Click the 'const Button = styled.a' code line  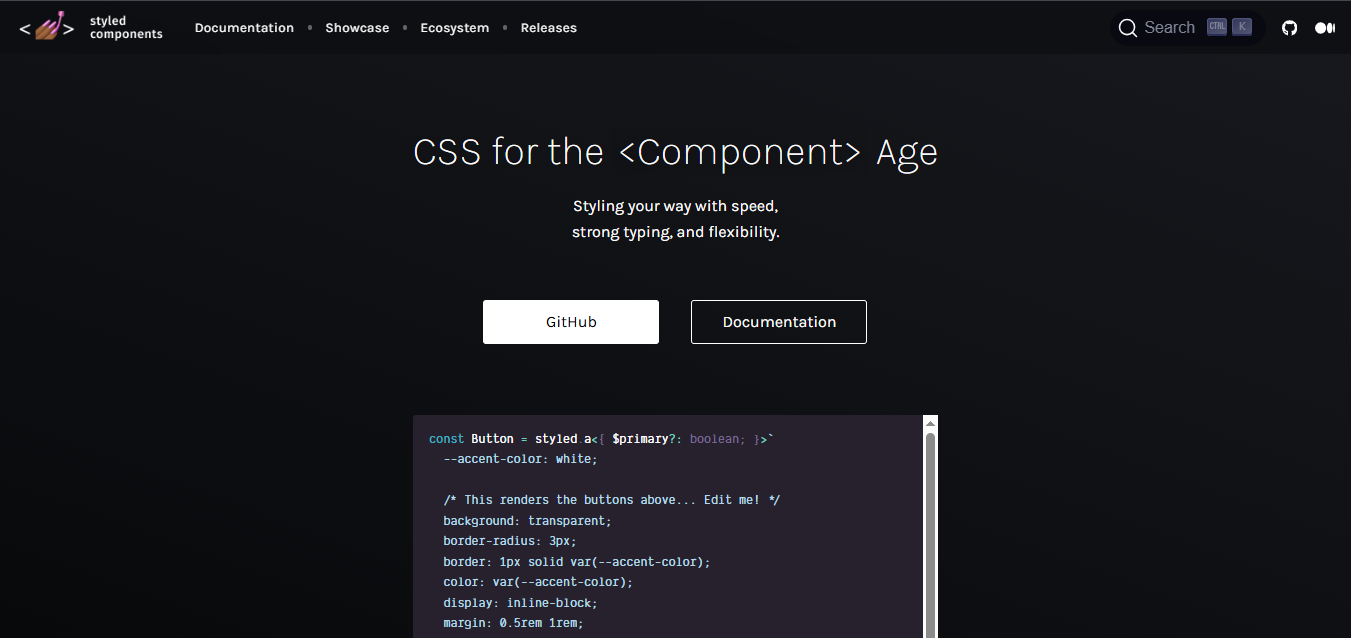coord(602,439)
